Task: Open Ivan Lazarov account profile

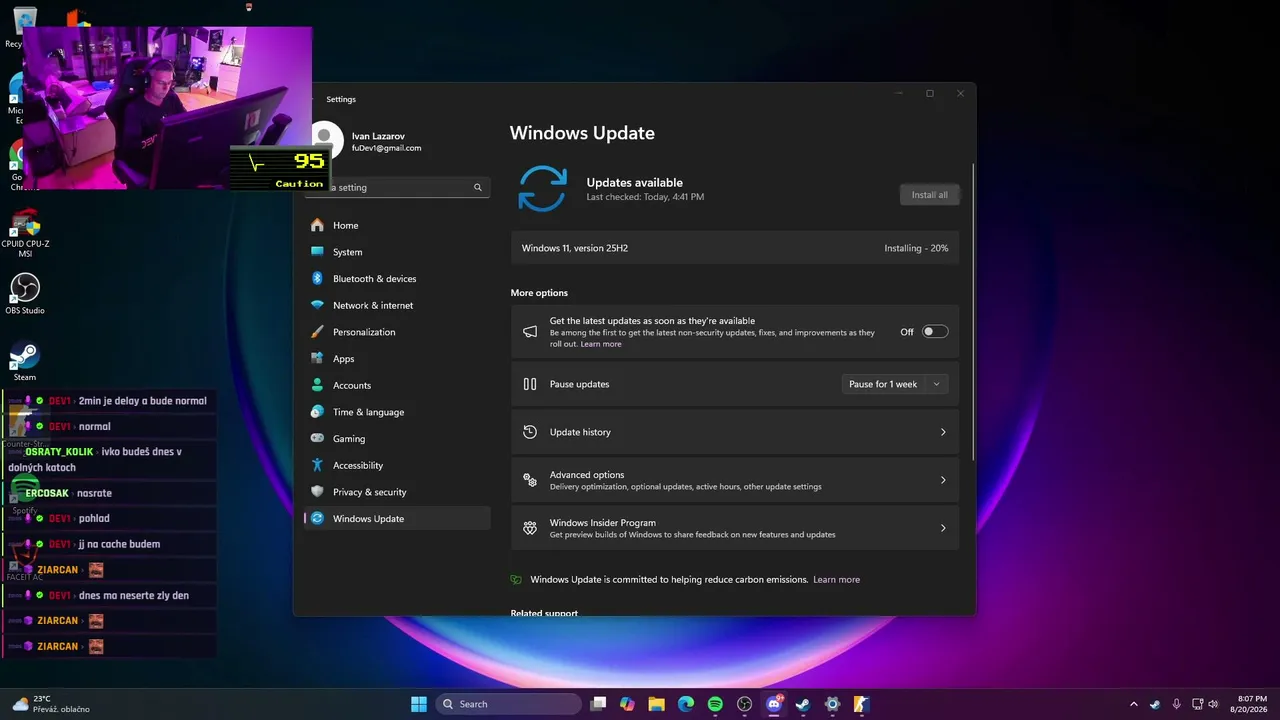Action: (x=386, y=141)
